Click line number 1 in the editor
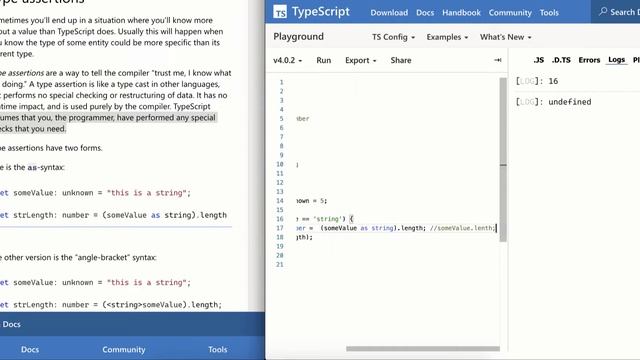 pyautogui.click(x=281, y=82)
